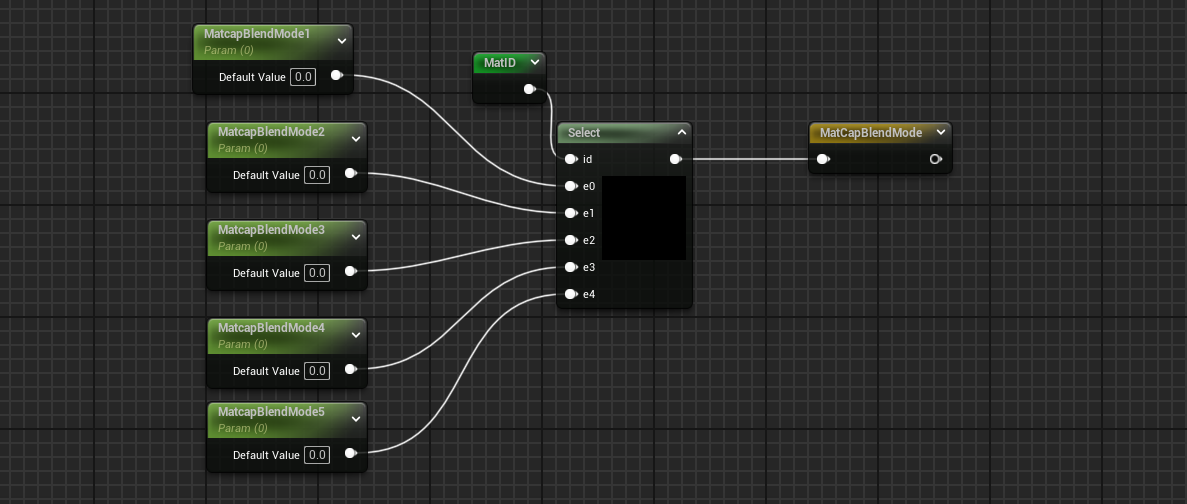Click the Select node id input pin

pyautogui.click(x=569, y=159)
